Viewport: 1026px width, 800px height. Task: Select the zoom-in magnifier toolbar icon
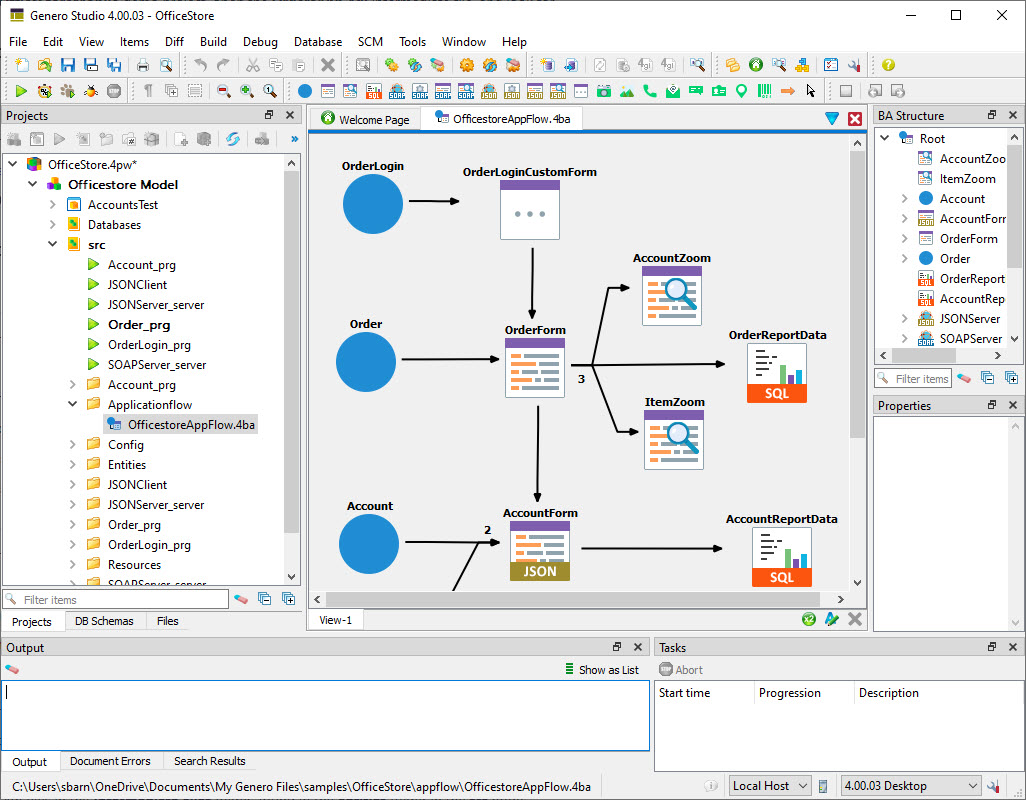pos(246,92)
